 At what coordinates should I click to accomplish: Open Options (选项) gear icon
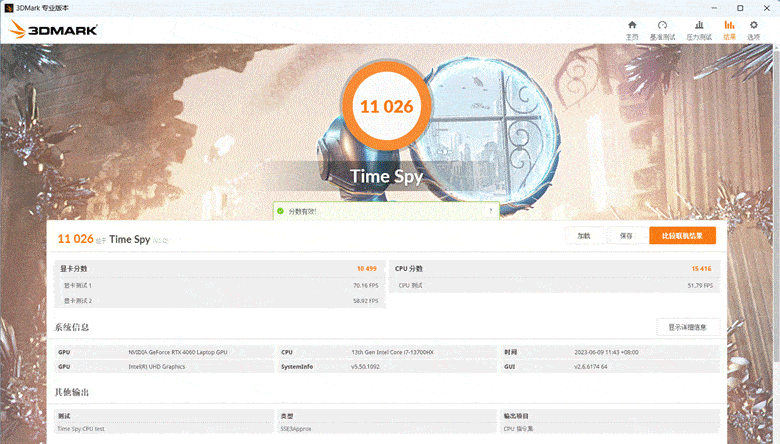pyautogui.click(x=754, y=25)
